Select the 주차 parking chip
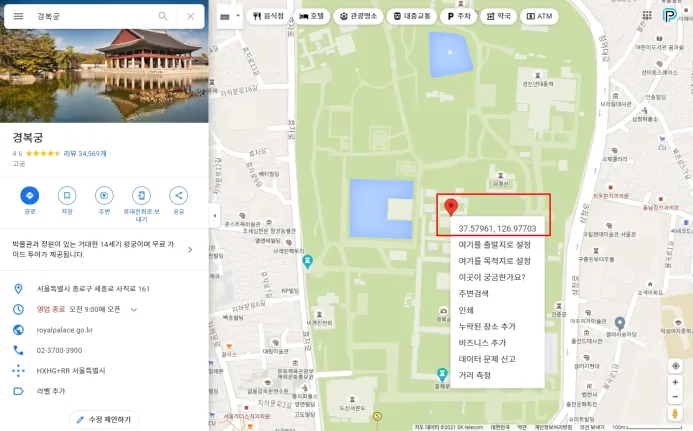 point(459,16)
